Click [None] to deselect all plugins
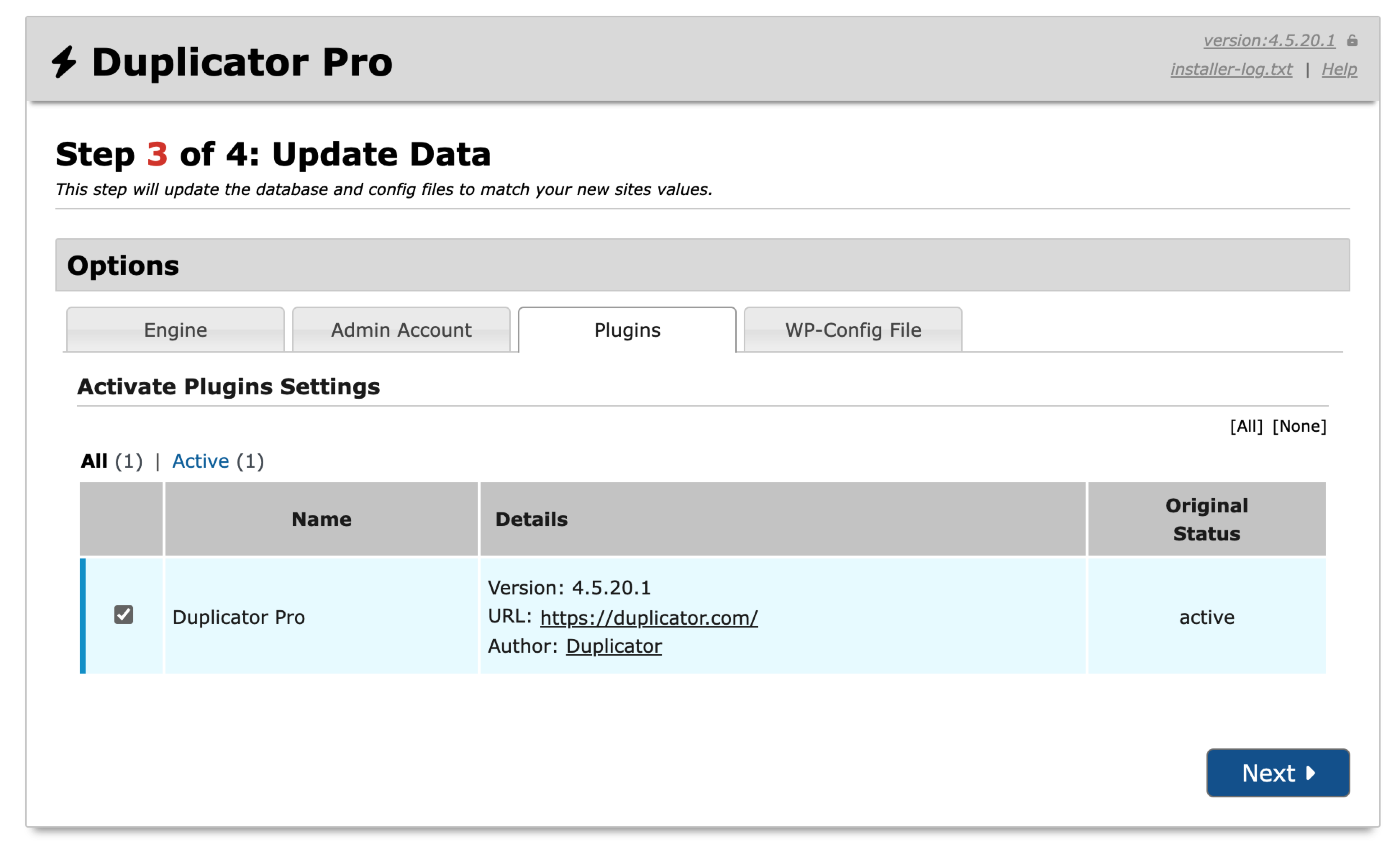Viewport: 1400px width, 842px height. point(1299,426)
